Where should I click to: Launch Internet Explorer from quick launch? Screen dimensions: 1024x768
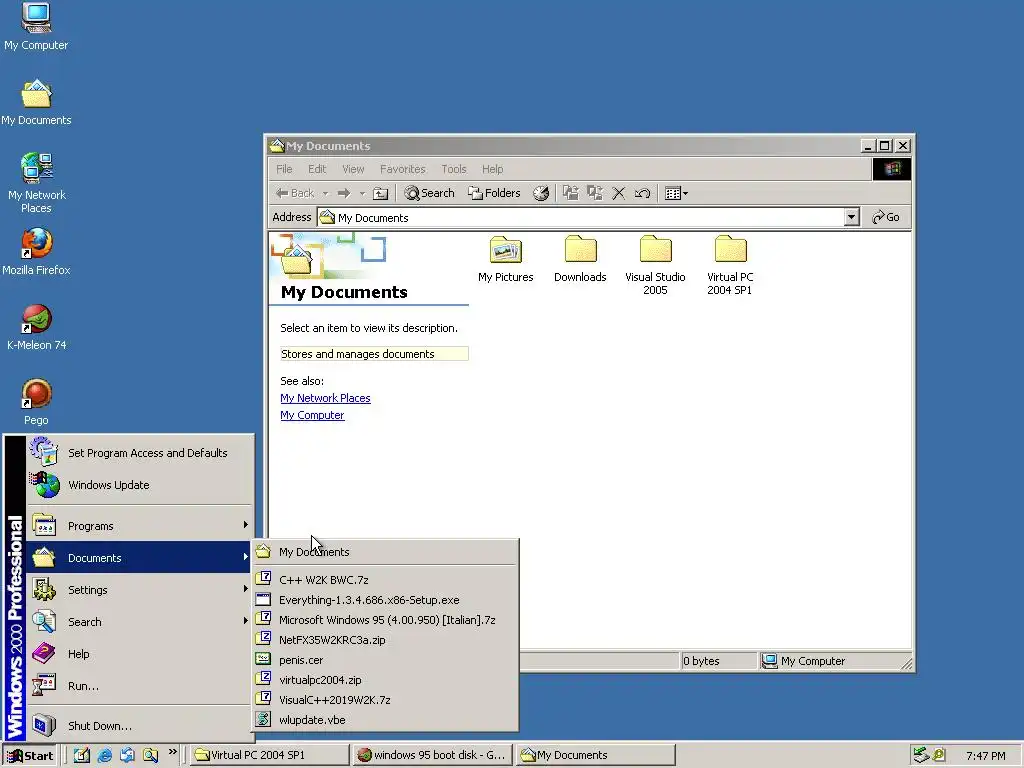tap(104, 755)
